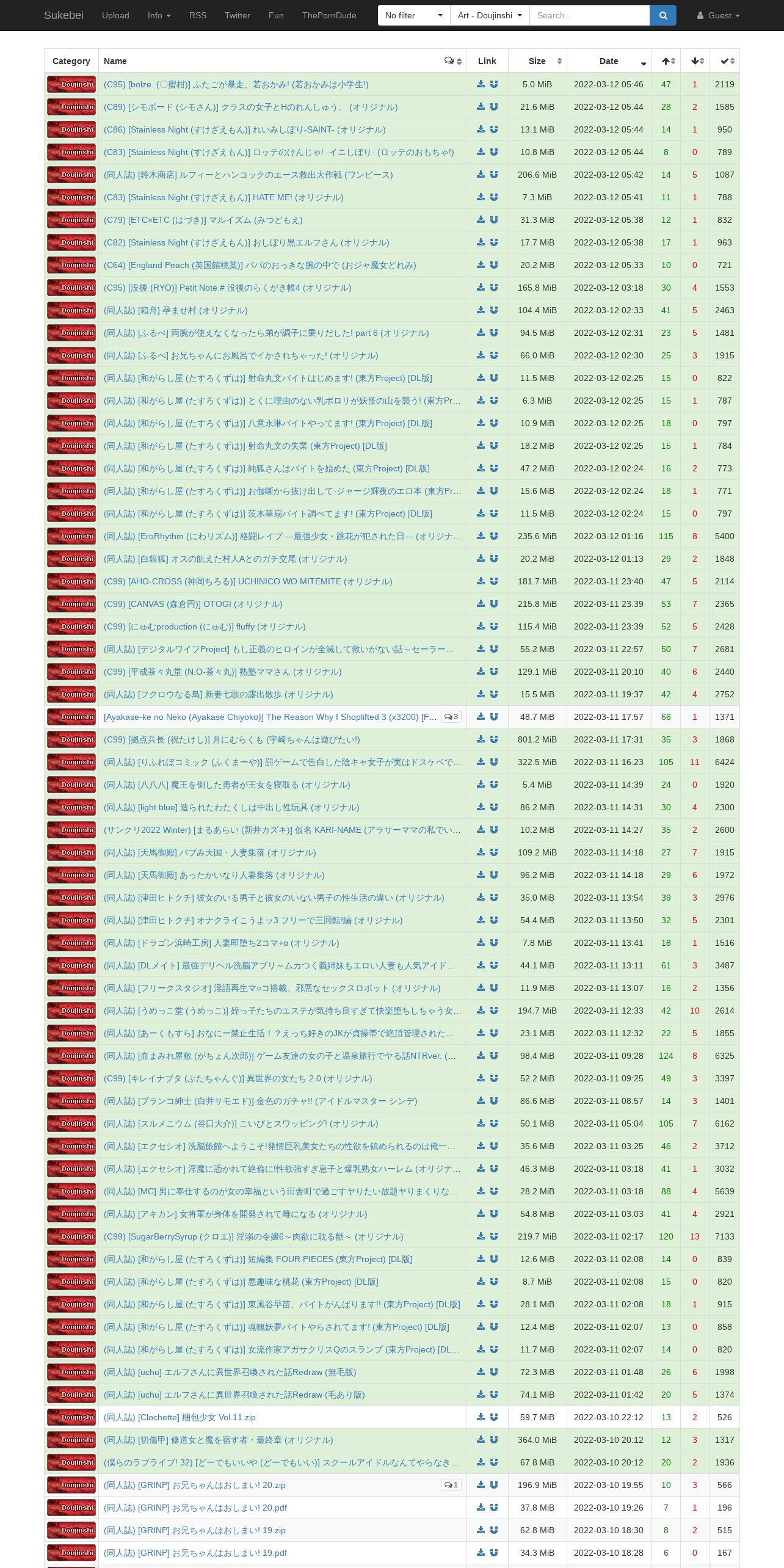The width and height of the screenshot is (784, 1568).
Task: Open the RSS feed link
Action: click(x=198, y=15)
